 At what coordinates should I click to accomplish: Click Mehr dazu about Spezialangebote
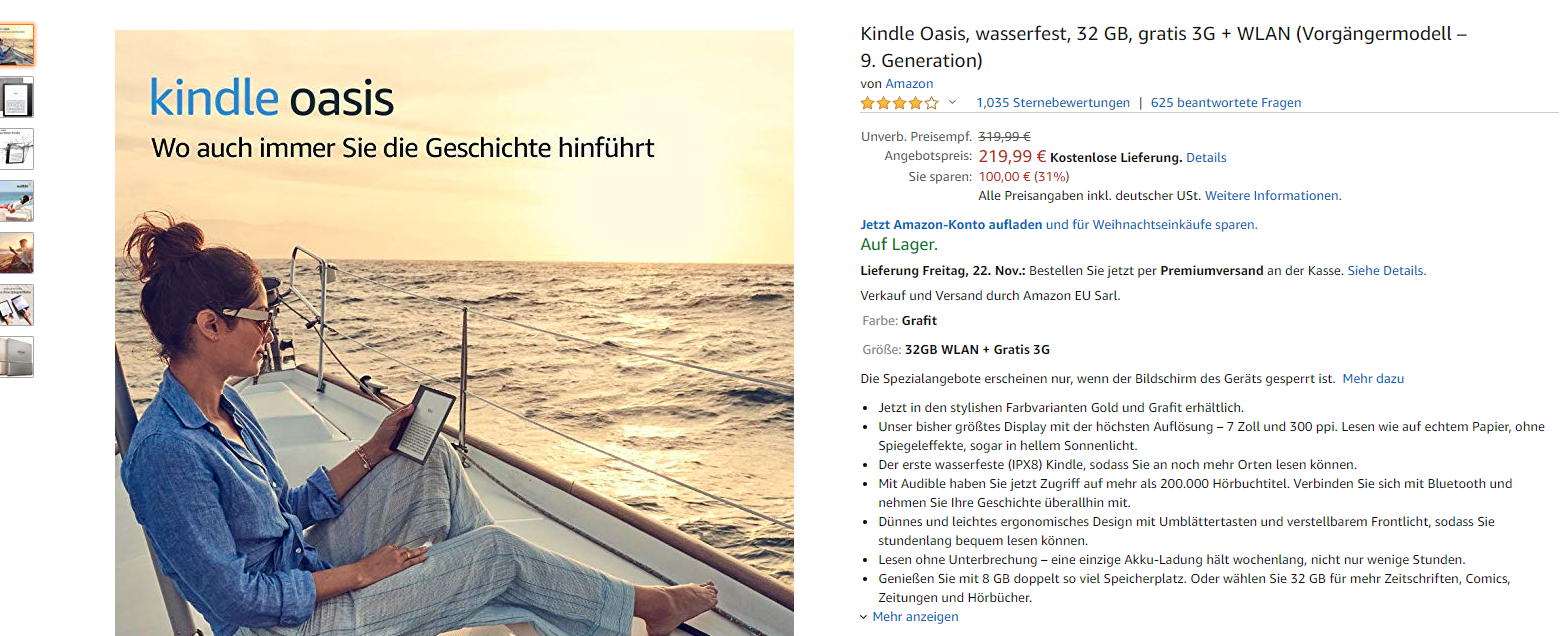1373,379
